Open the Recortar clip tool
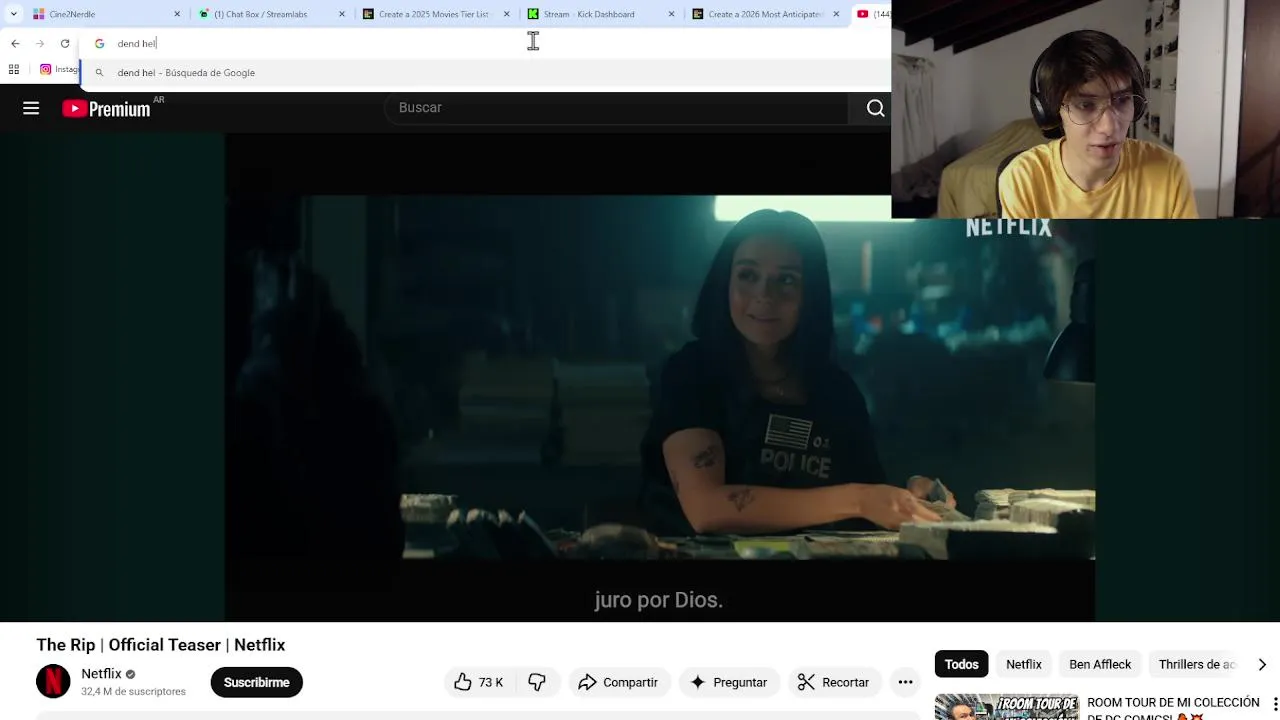Viewport: 1280px width, 720px height. tap(833, 682)
